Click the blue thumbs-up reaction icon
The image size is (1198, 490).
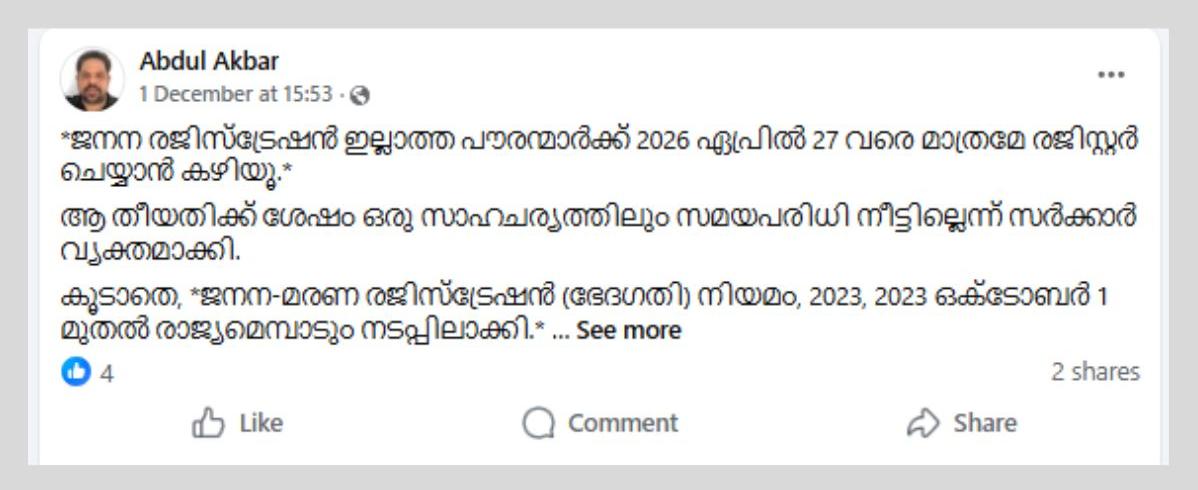76,373
